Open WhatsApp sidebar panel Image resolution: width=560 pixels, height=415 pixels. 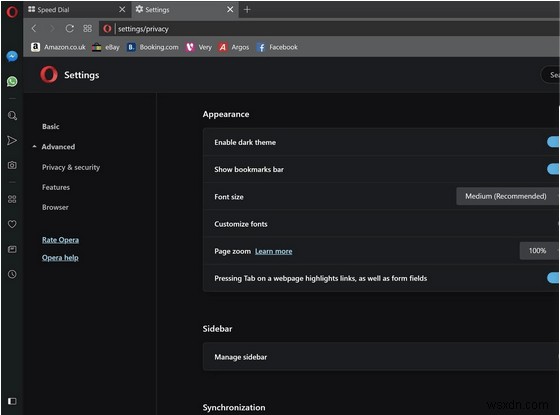12,81
